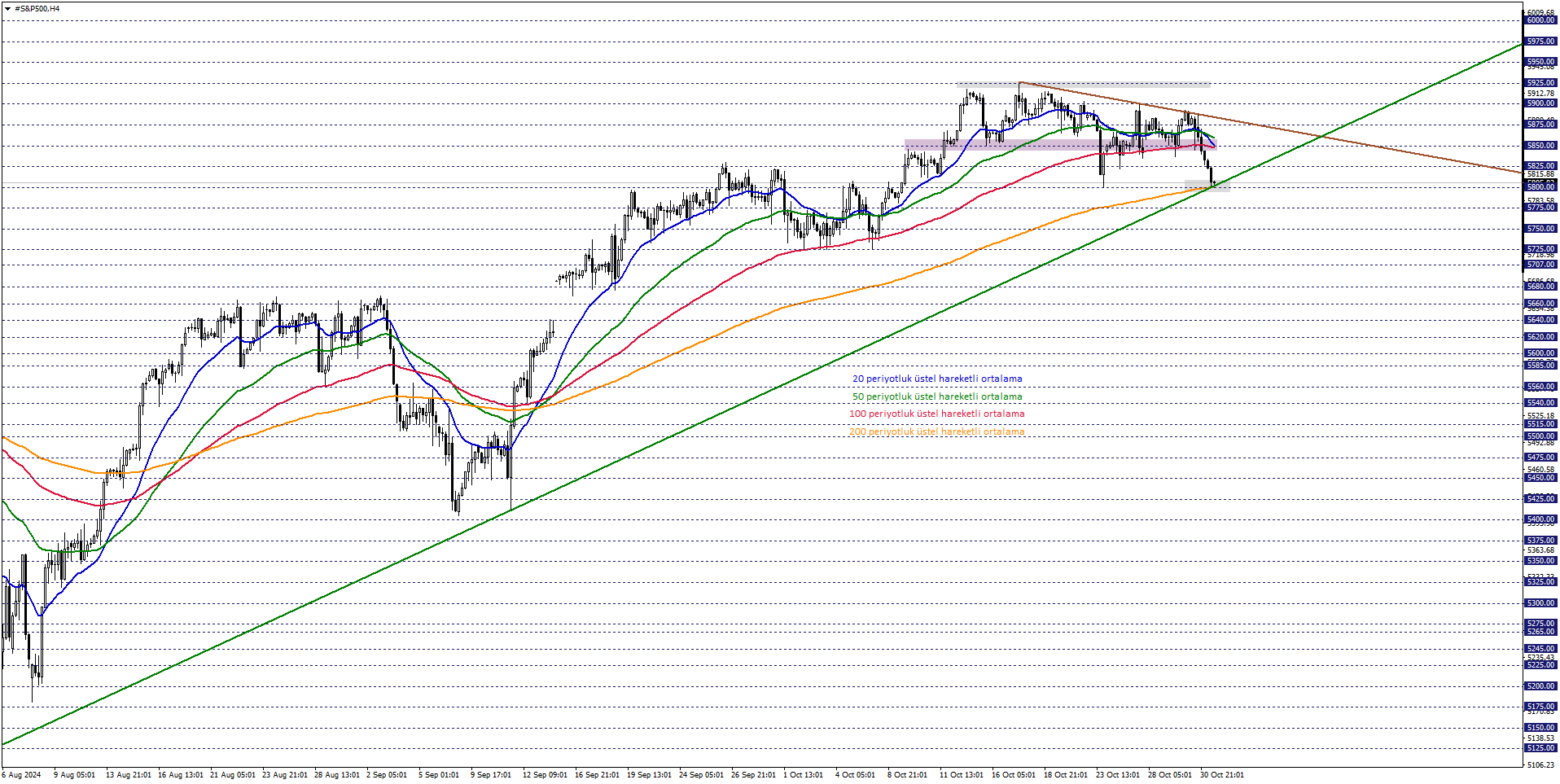
Task: Click the 5900.00 price level label
Action: click(1540, 103)
